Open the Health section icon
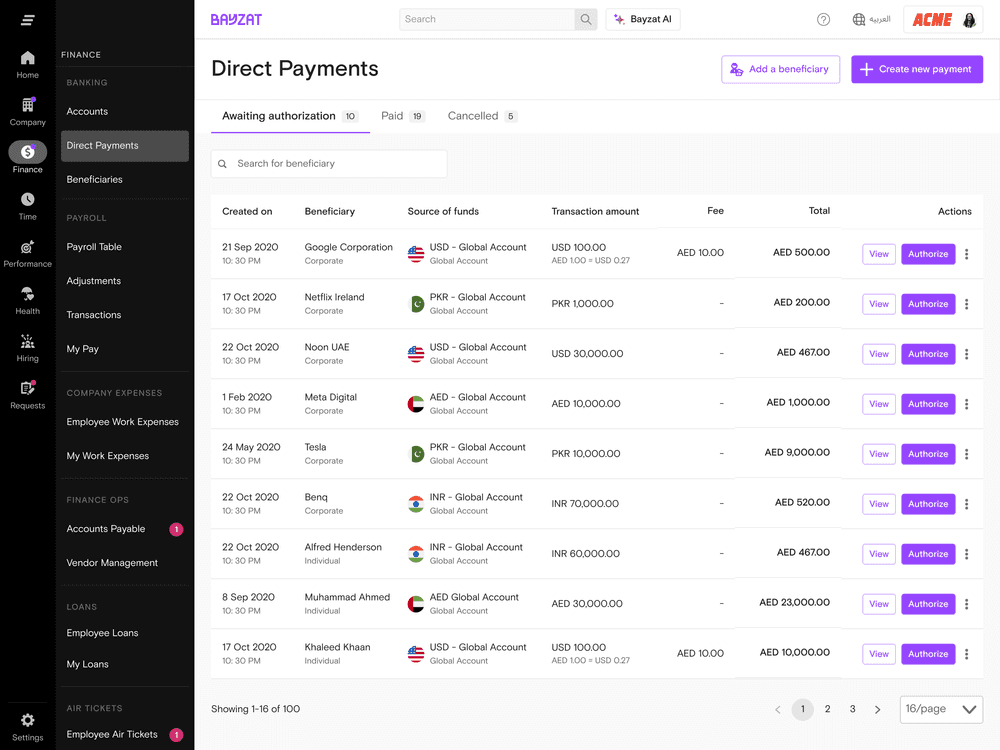 point(27,301)
